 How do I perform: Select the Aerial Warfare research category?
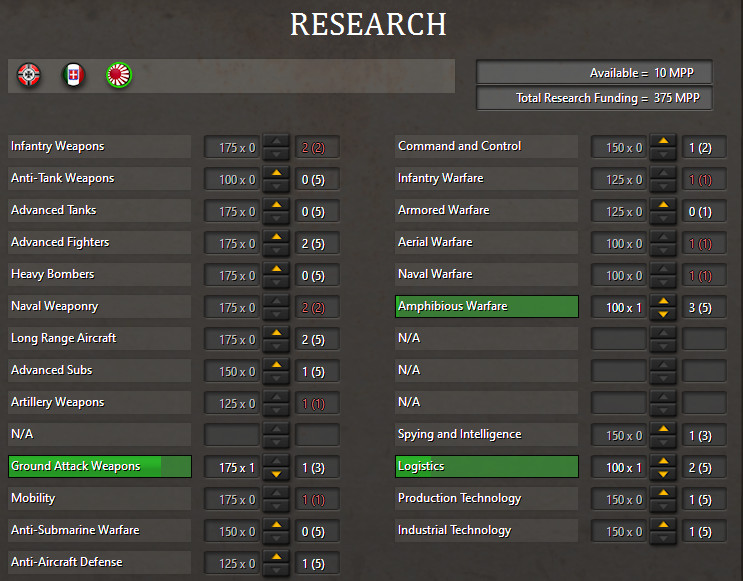click(487, 242)
